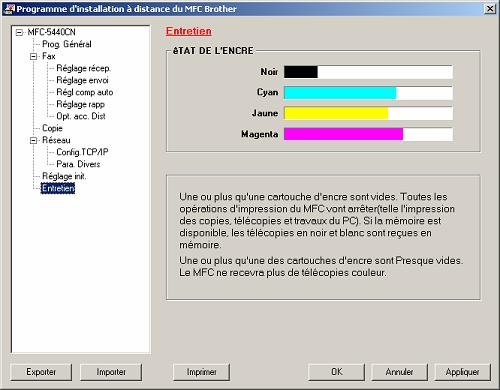The image size is (500, 390).
Task: Open Réglage récep. settings
Action: coord(83,68)
